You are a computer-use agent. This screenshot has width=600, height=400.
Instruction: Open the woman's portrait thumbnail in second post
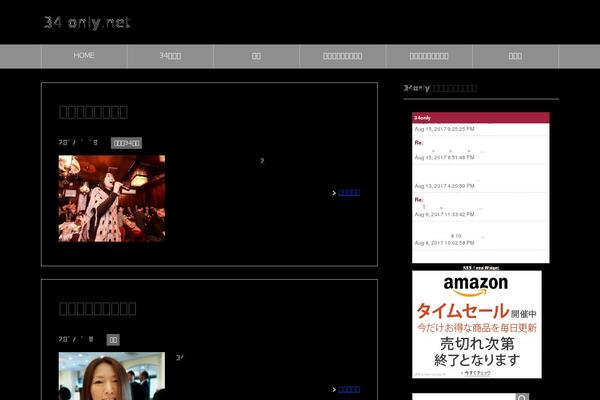pyautogui.click(x=112, y=376)
